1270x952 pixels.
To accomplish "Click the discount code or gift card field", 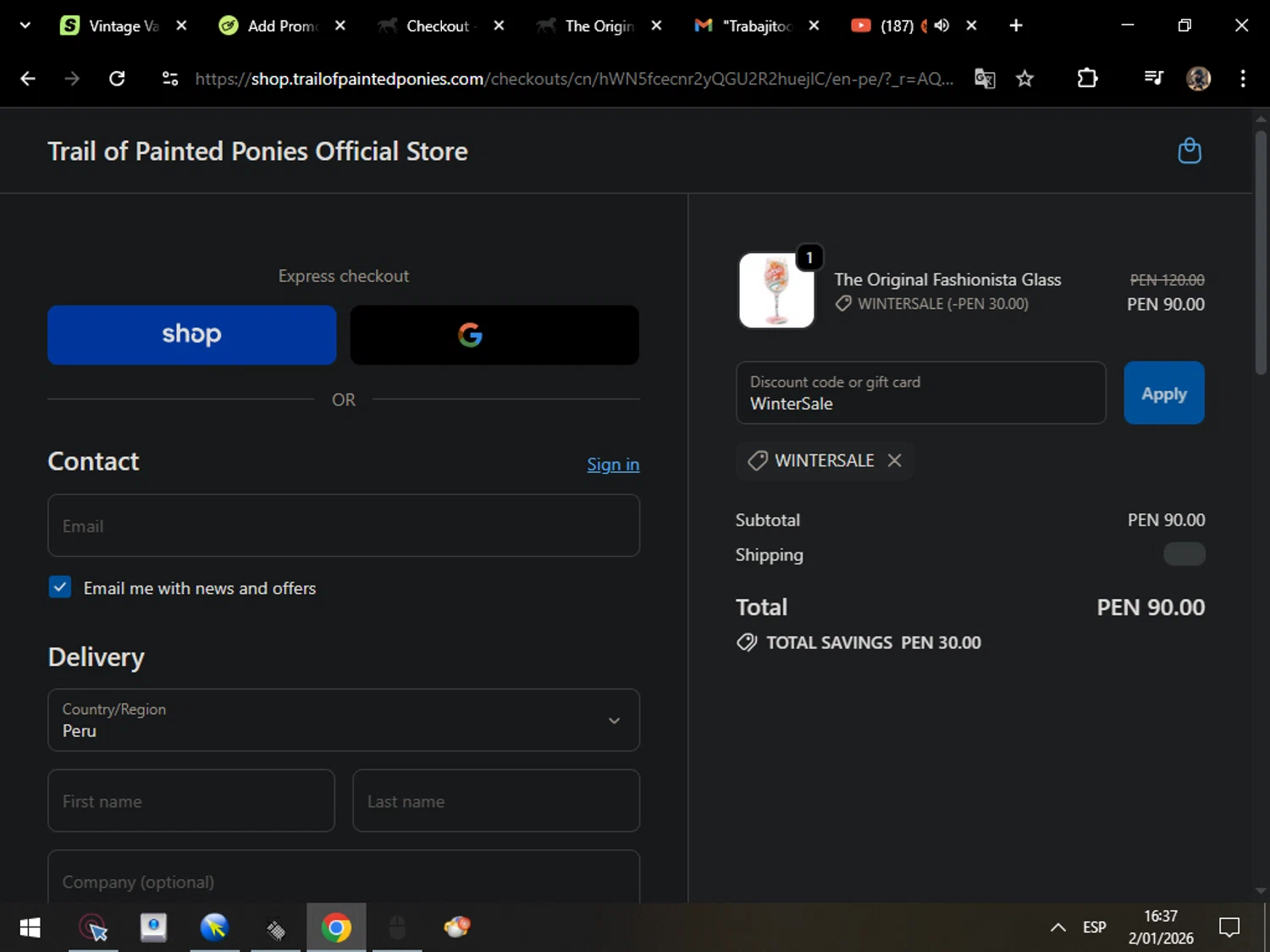I will pyautogui.click(x=921, y=393).
